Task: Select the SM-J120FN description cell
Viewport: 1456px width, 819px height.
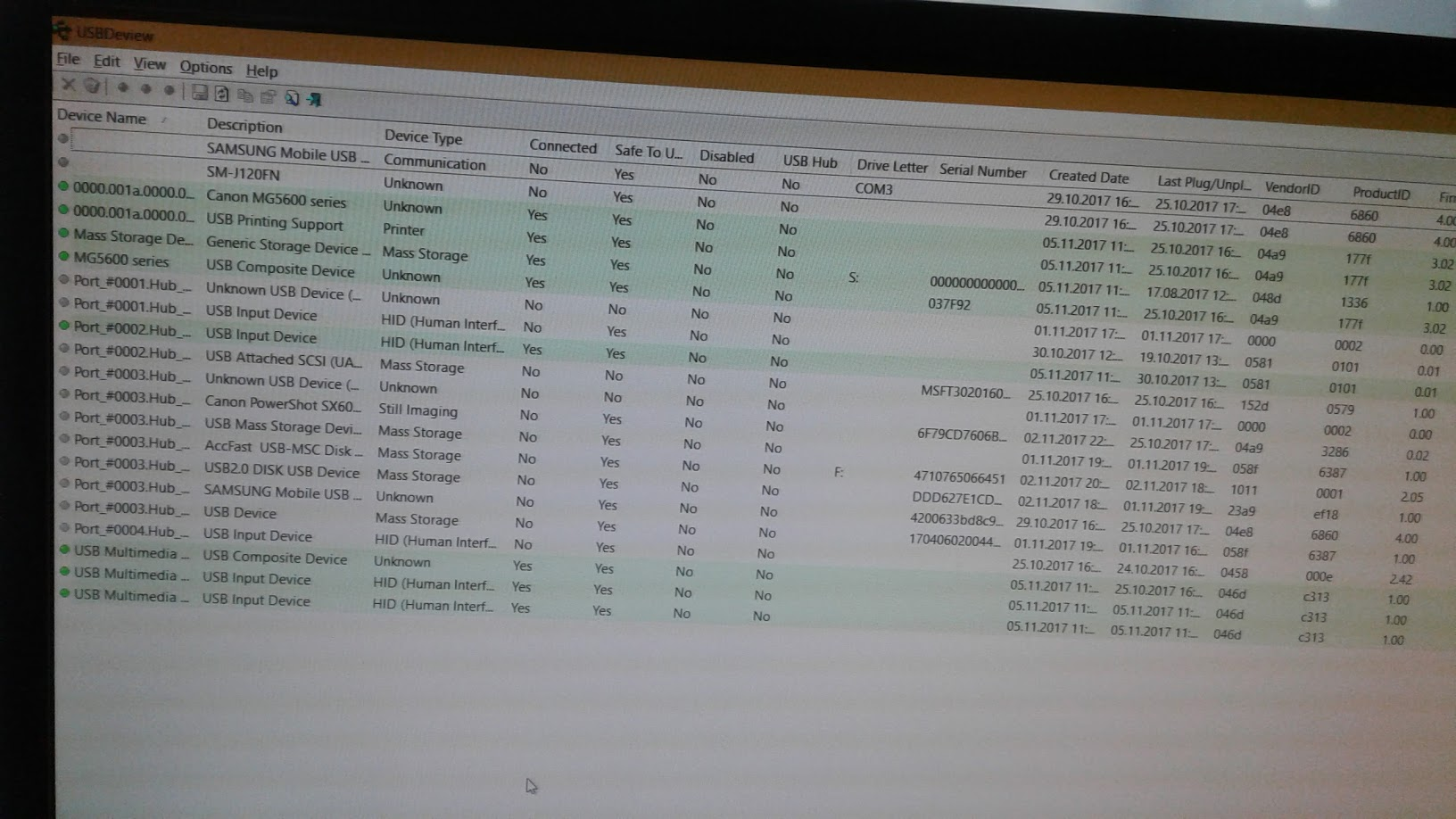Action: [243, 173]
